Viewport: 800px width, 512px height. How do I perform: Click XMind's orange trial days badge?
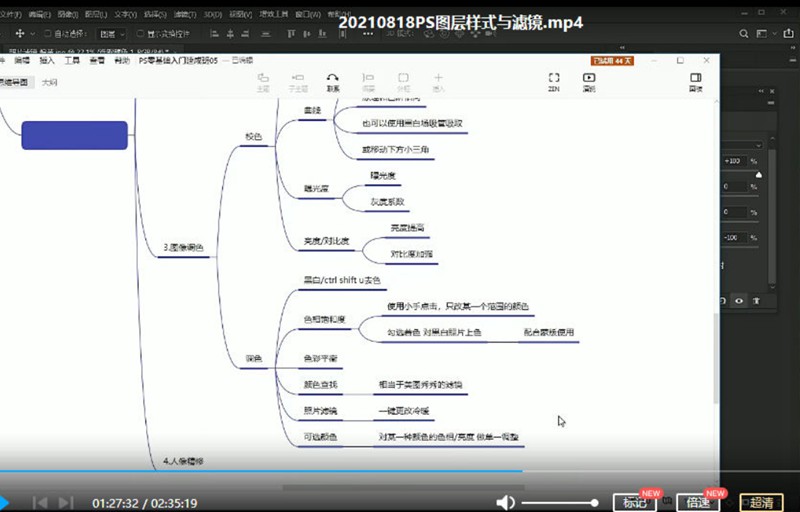coord(612,61)
